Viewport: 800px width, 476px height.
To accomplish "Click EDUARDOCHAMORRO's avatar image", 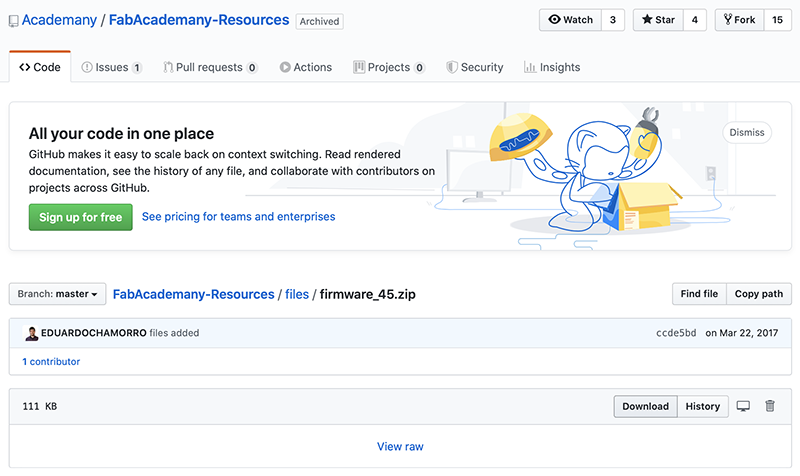I will pos(31,333).
